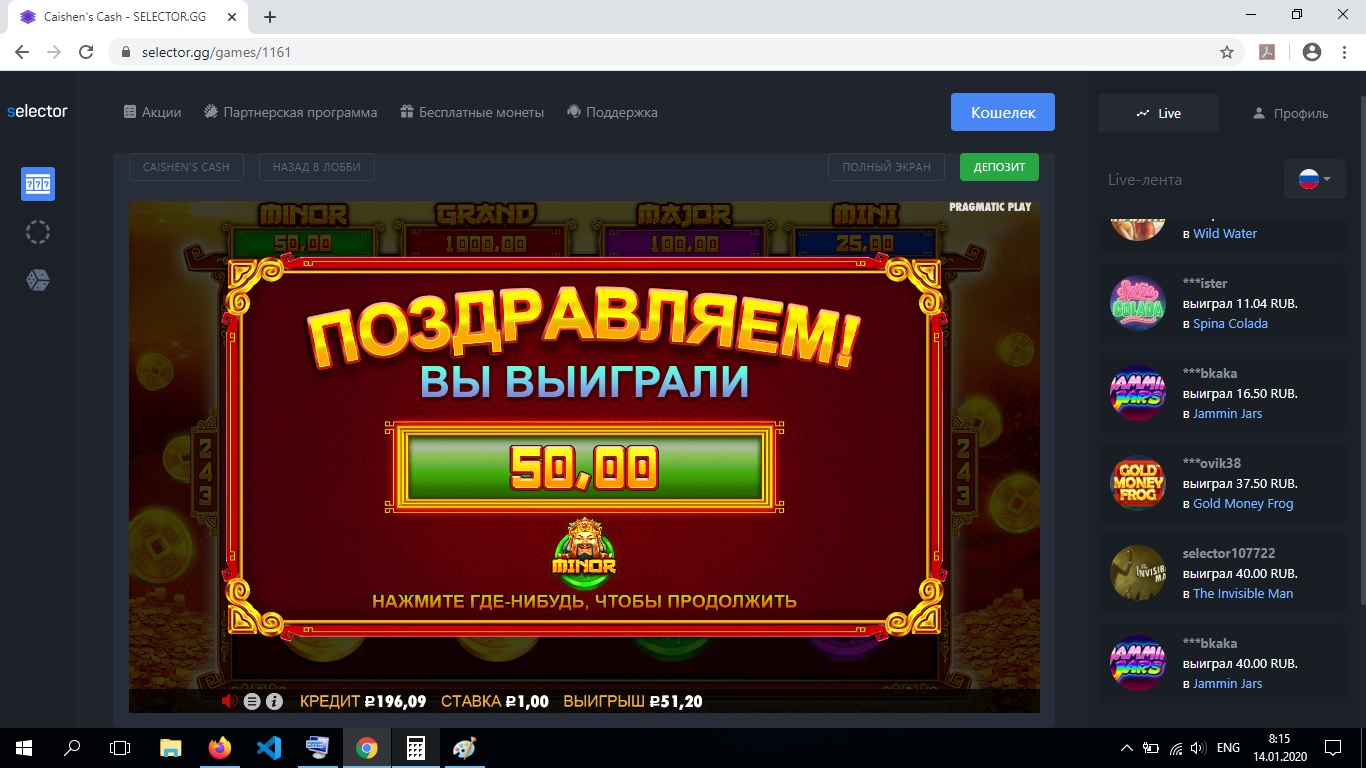Click the Ставка ₽1,00 bet text

(x=495, y=702)
